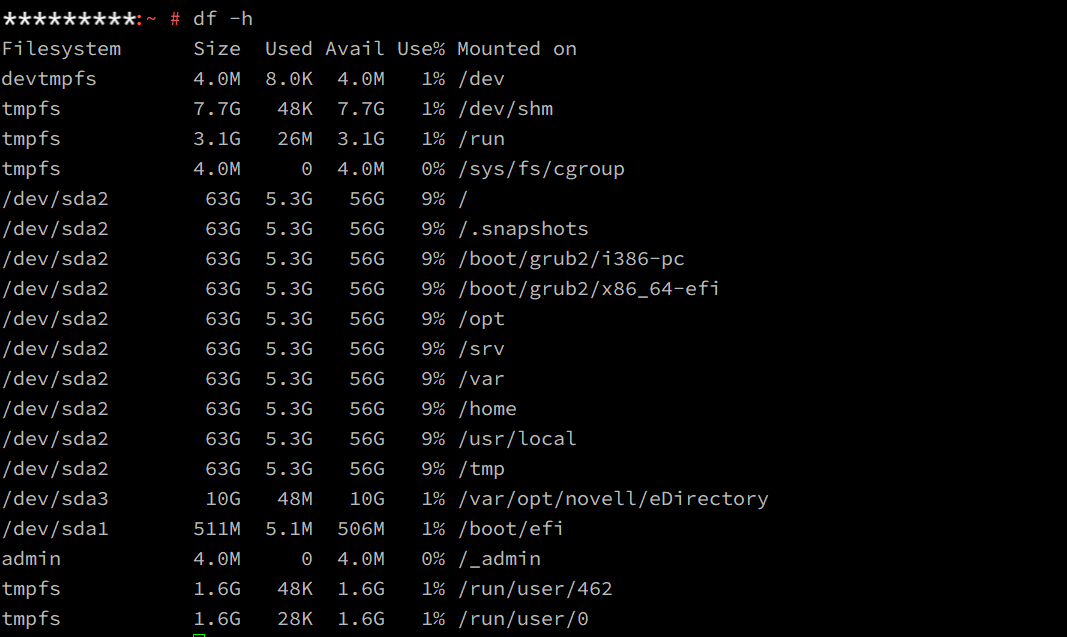The height and width of the screenshot is (637, 1067).
Task: Click the /dev/sda1 filesystem entry
Action: click(55, 529)
